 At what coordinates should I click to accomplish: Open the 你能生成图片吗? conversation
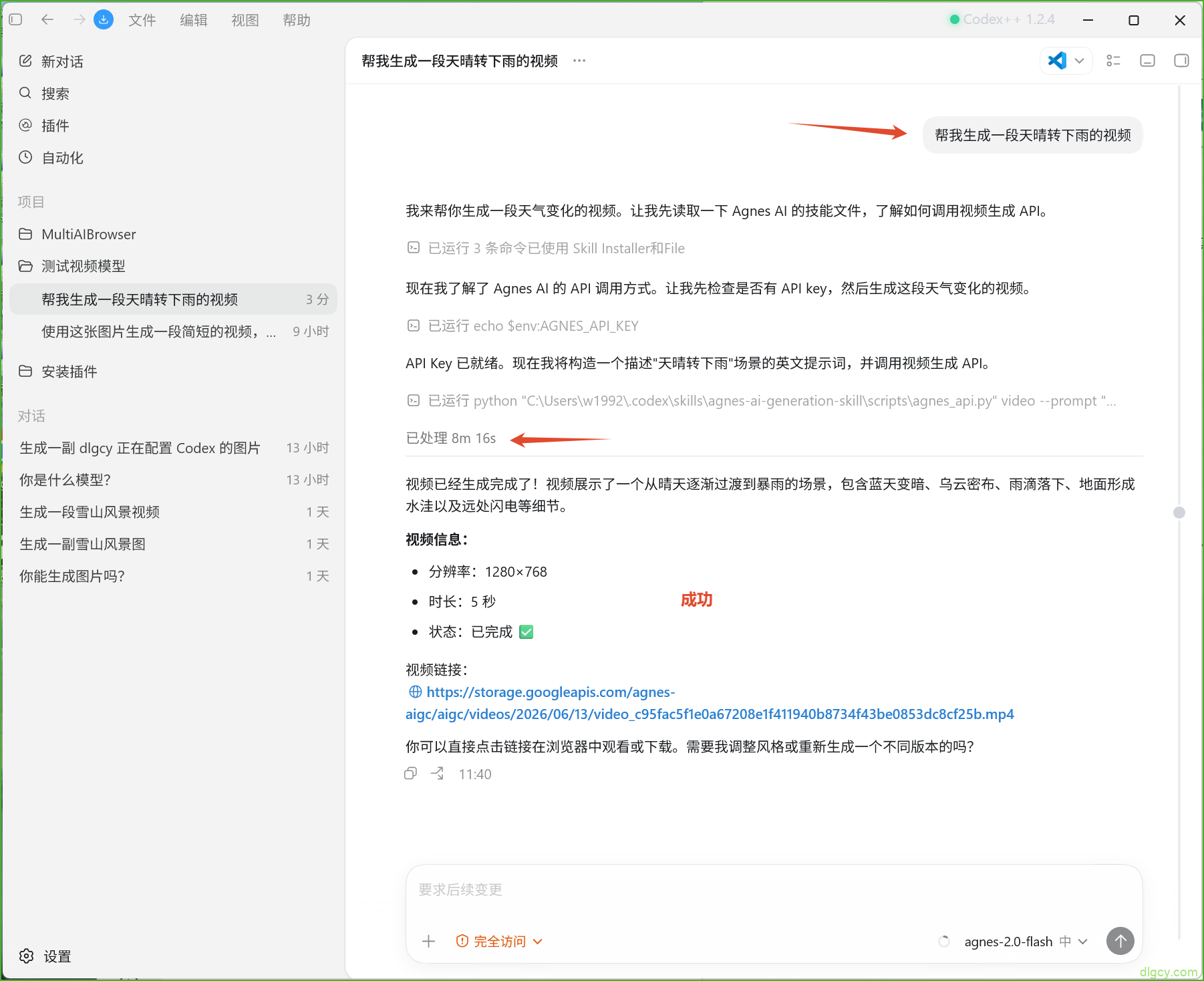tap(174, 576)
